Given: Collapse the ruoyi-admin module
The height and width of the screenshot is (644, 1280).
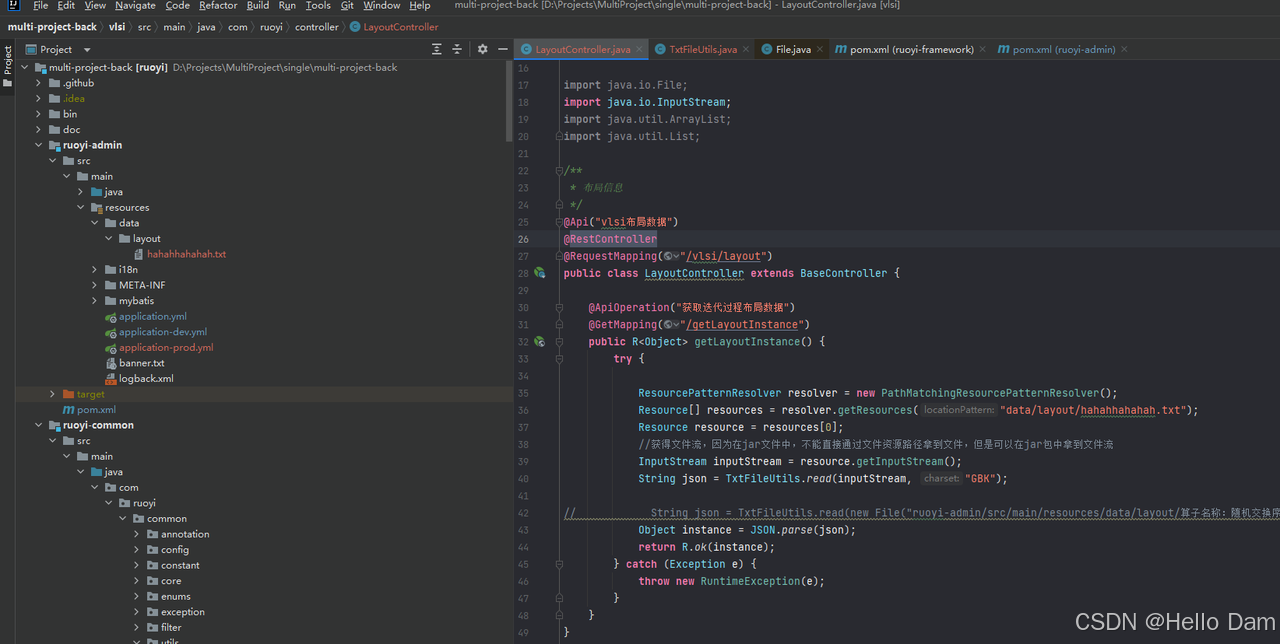Looking at the screenshot, I should [x=38, y=145].
